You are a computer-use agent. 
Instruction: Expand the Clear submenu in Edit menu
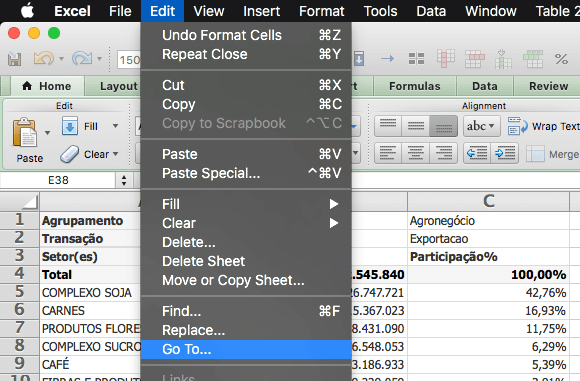pyautogui.click(x=246, y=223)
